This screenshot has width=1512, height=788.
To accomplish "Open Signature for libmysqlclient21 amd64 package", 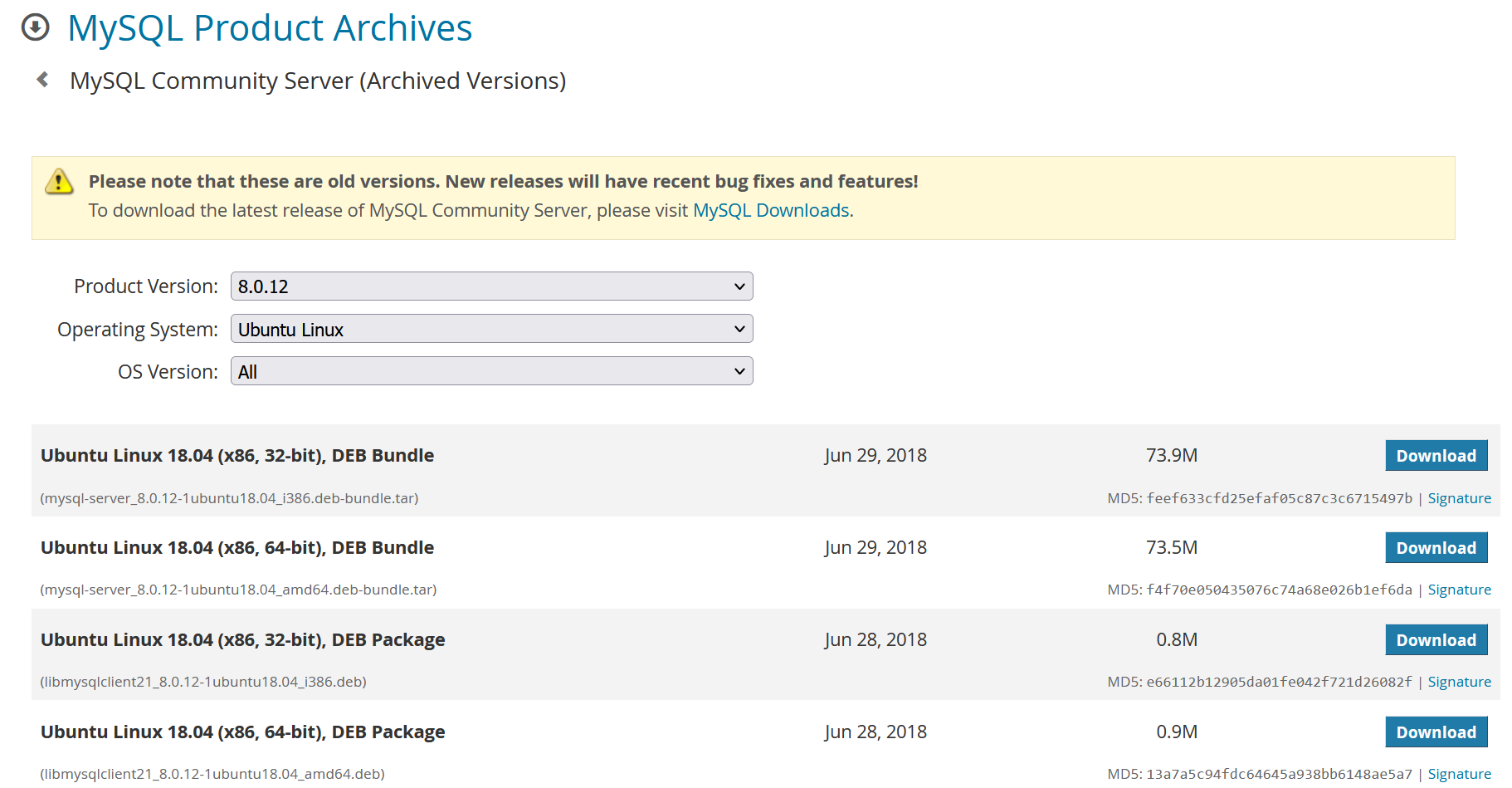I will pos(1459,774).
